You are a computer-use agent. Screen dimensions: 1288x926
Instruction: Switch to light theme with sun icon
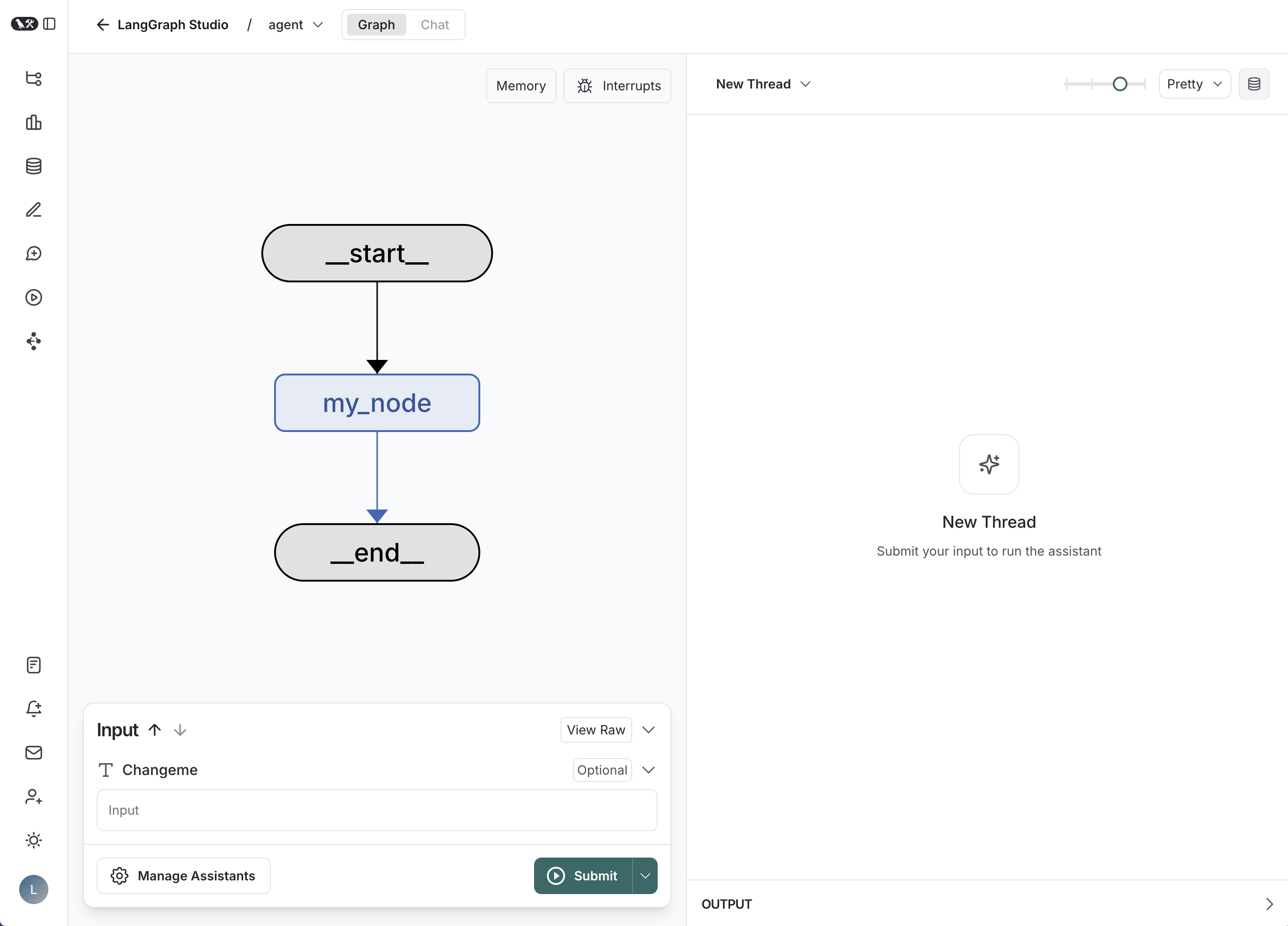pos(33,841)
